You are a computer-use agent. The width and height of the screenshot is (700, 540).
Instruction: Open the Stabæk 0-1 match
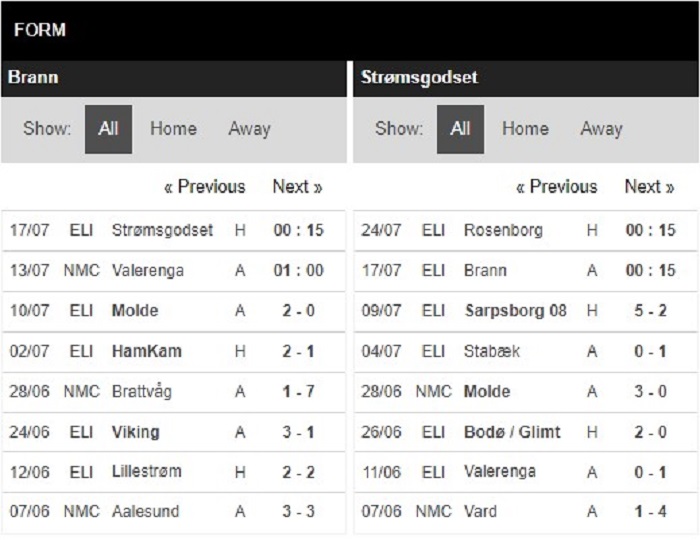pyautogui.click(x=525, y=352)
